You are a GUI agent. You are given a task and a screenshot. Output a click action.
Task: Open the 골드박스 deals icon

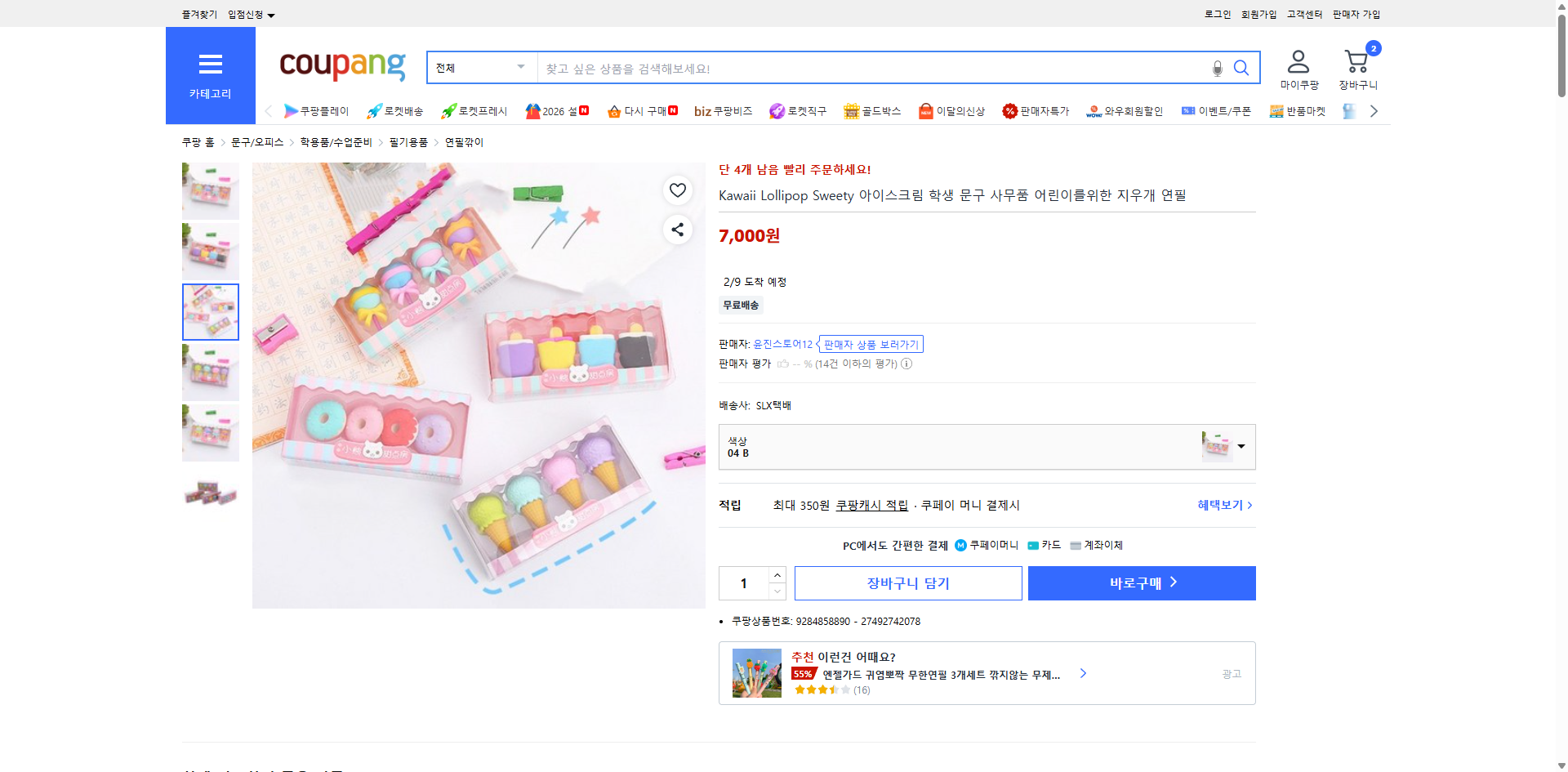[x=851, y=111]
